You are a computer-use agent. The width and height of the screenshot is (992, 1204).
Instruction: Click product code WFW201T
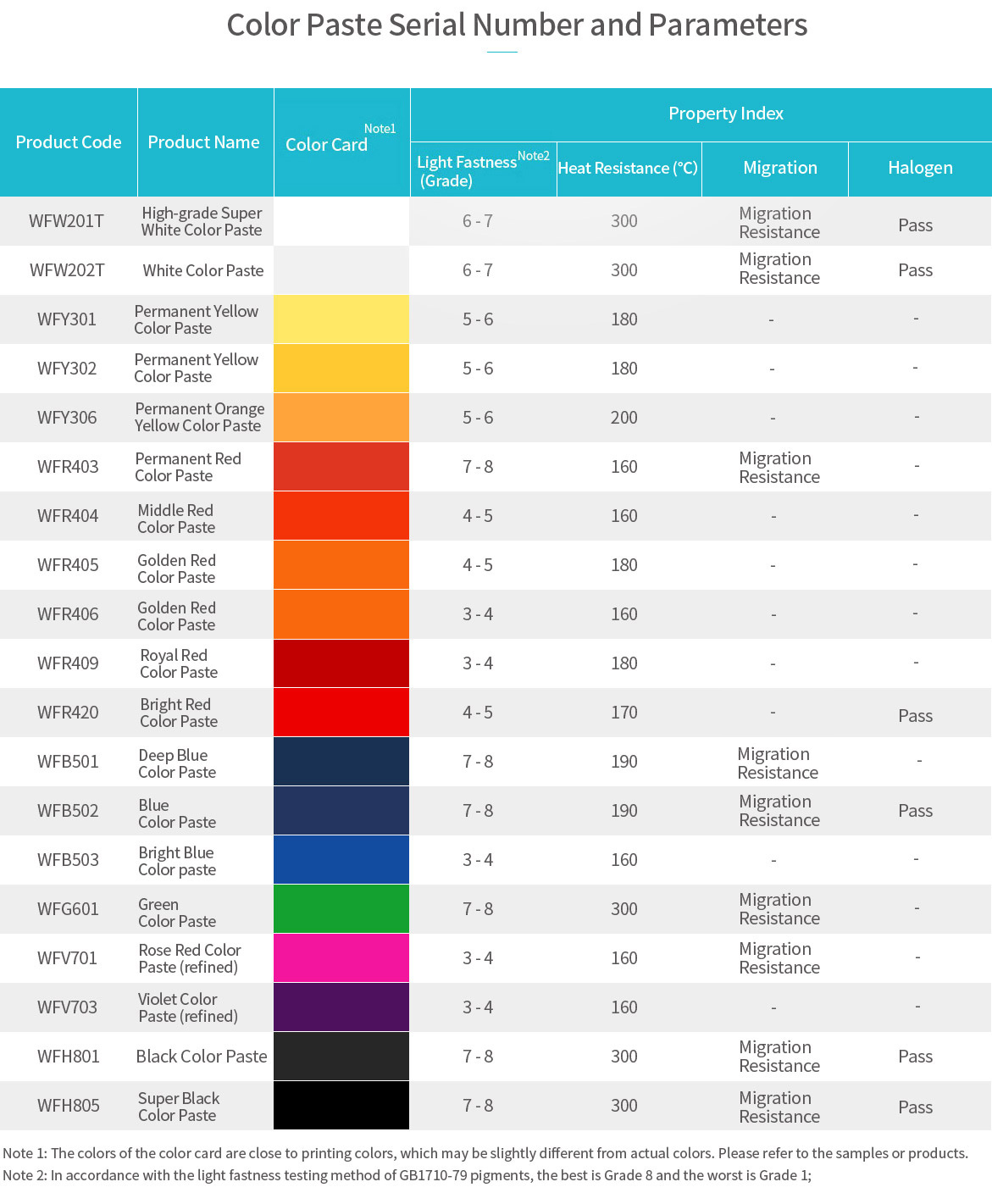coord(66,222)
